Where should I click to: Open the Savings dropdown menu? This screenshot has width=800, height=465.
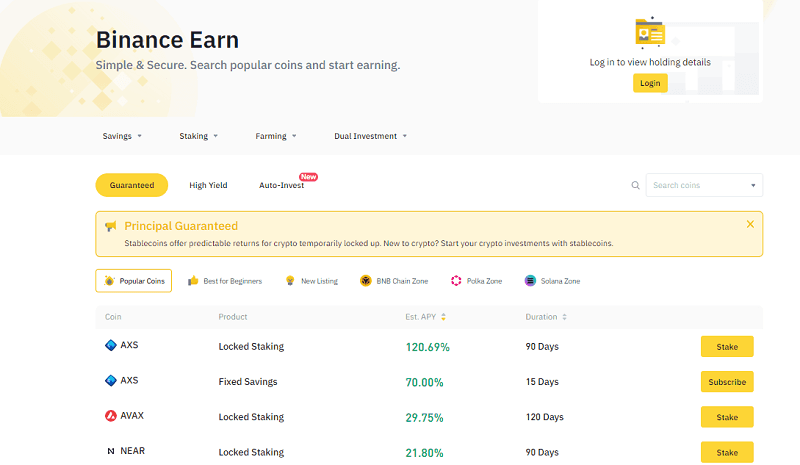[122, 136]
